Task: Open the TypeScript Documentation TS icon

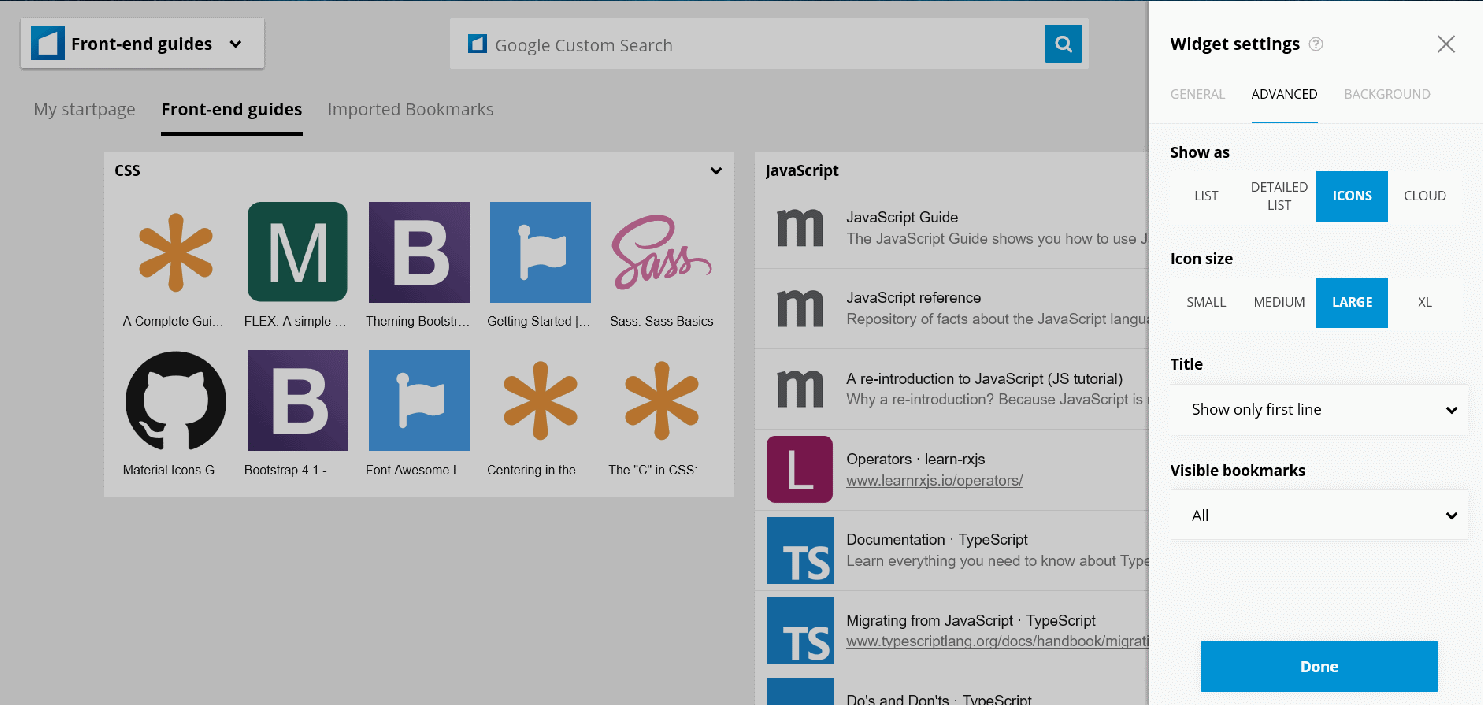Action: pos(798,550)
